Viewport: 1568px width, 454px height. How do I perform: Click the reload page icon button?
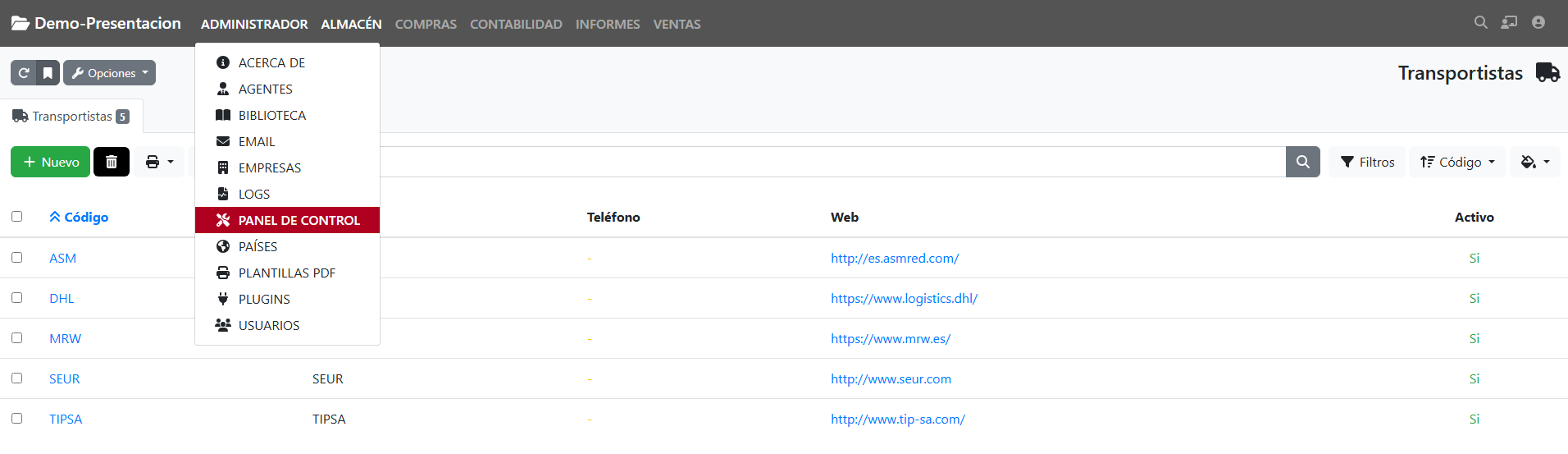tap(24, 73)
